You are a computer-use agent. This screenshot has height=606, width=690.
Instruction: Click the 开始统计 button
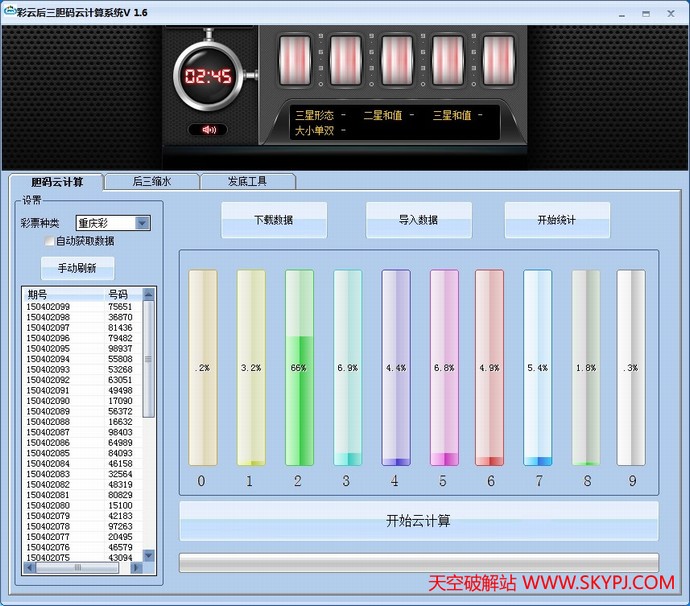[x=557, y=220]
